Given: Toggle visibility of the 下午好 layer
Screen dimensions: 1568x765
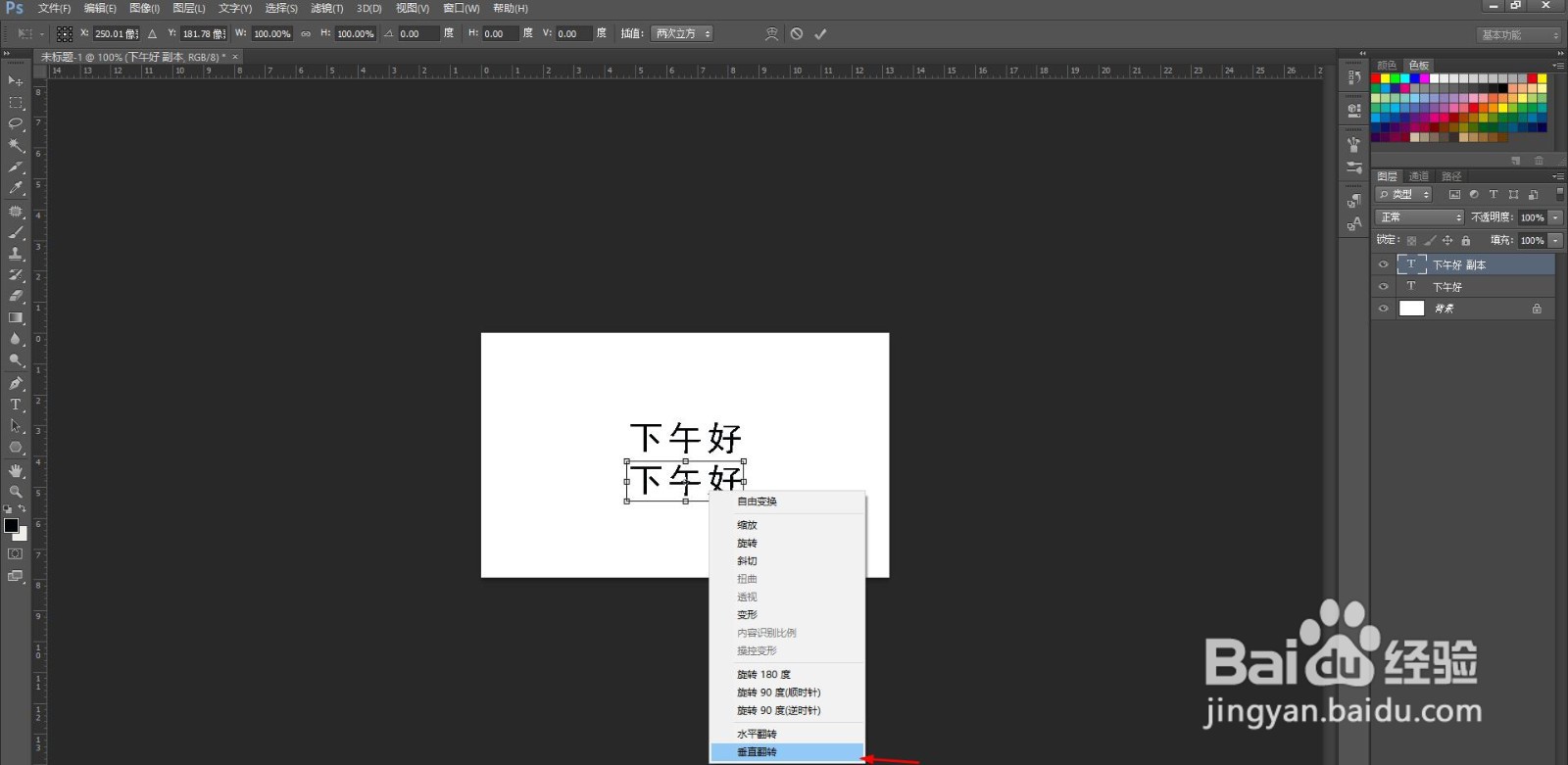Looking at the screenshot, I should point(1383,287).
